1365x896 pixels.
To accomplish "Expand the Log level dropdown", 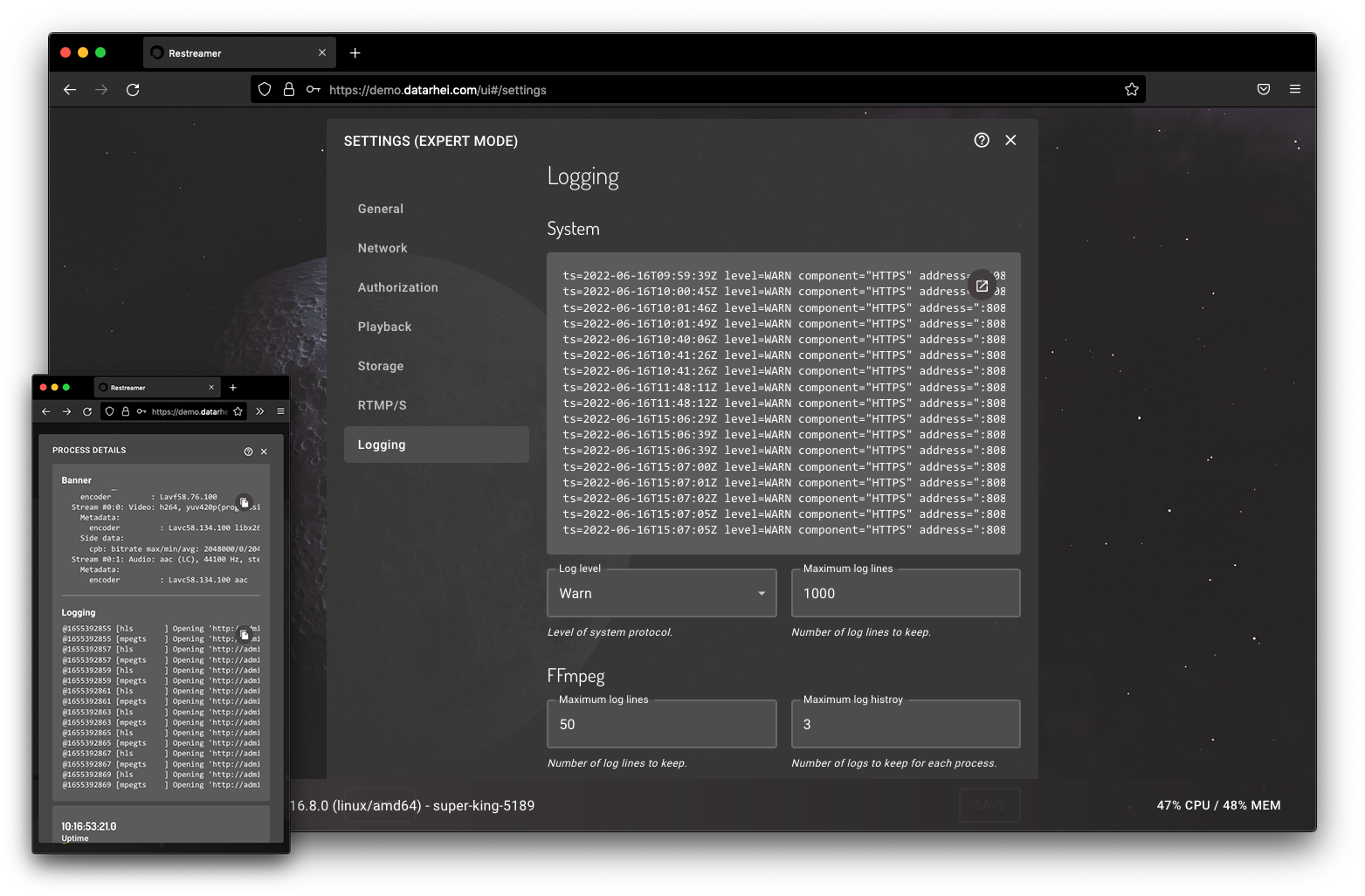I will (x=661, y=593).
